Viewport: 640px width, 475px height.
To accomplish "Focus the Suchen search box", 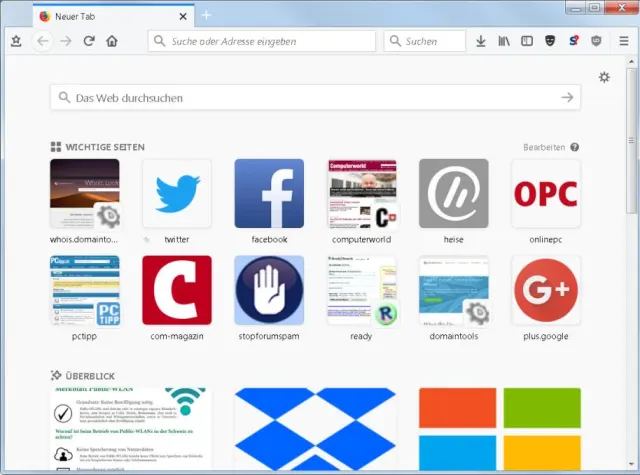I will 424,41.
